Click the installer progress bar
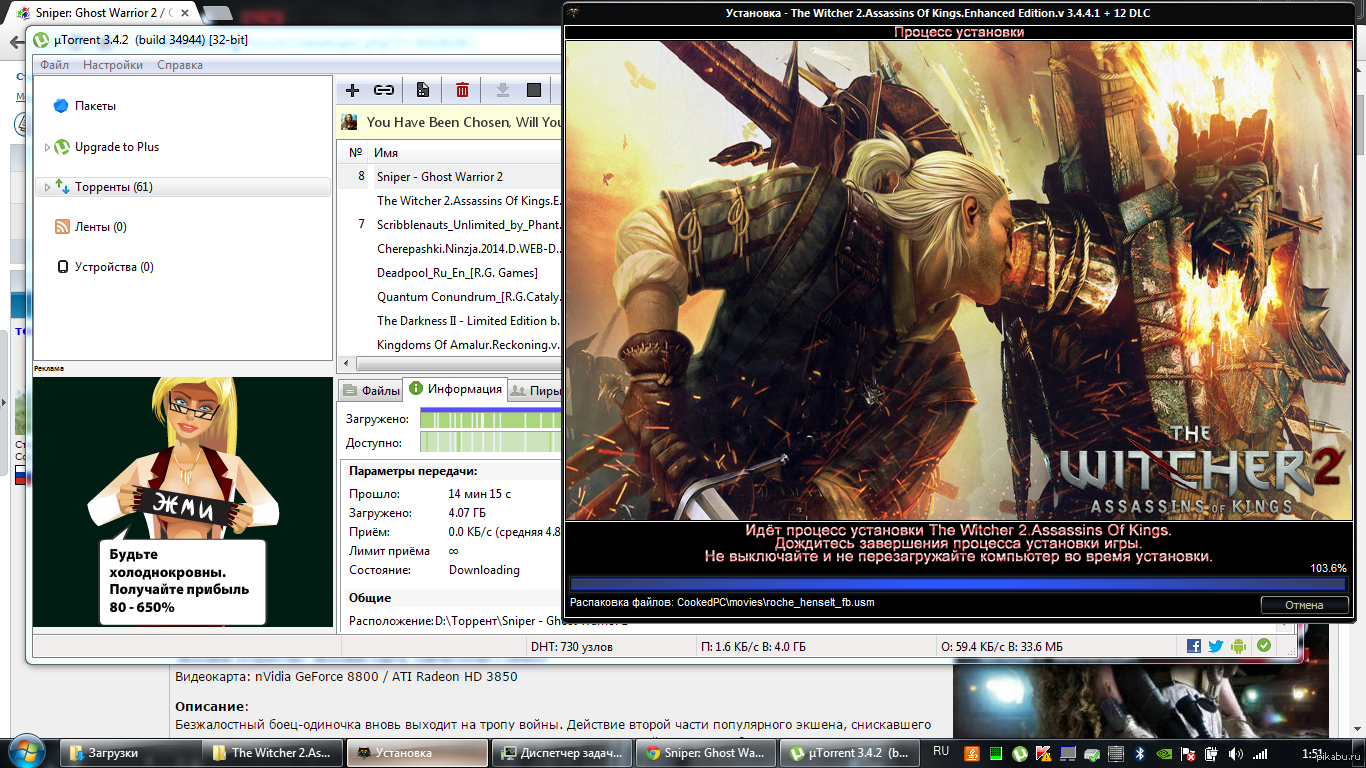 [958, 584]
